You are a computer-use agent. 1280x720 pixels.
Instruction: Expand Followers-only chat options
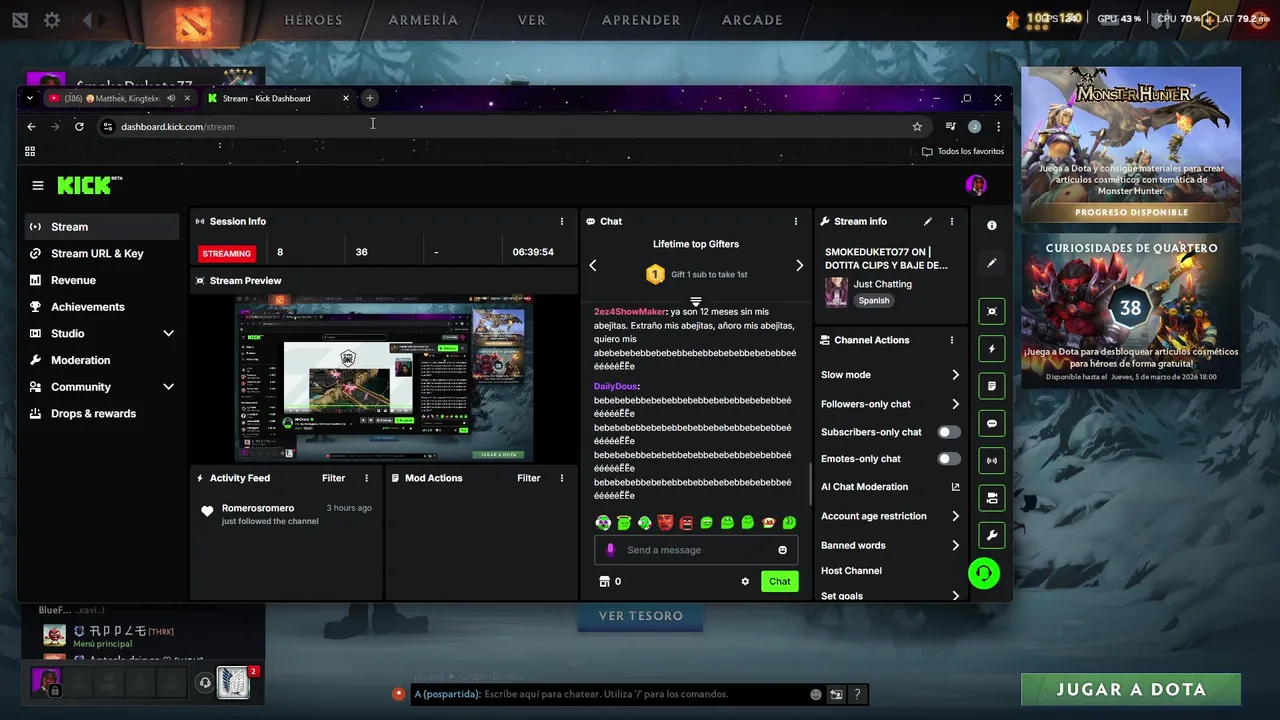pos(955,404)
